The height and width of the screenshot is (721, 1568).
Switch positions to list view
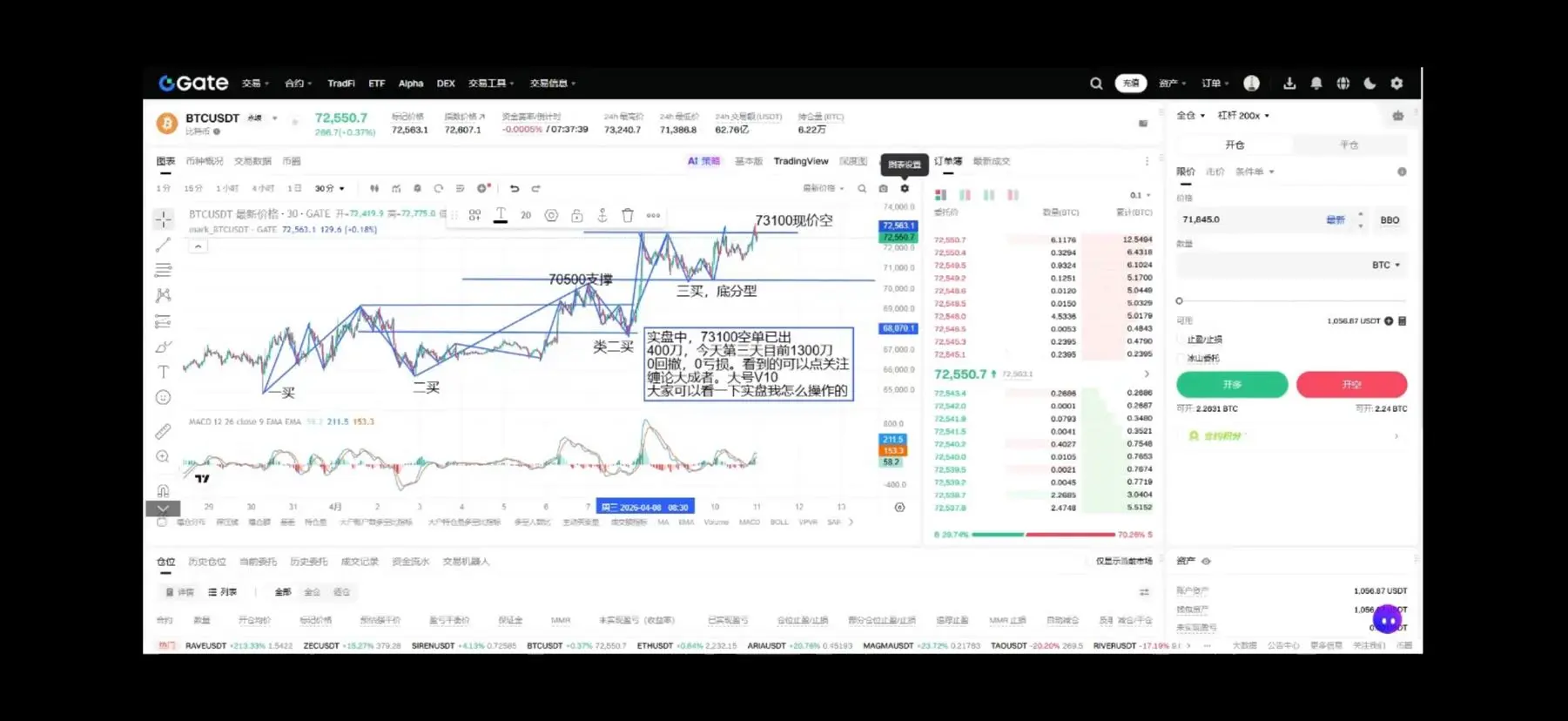click(223, 592)
